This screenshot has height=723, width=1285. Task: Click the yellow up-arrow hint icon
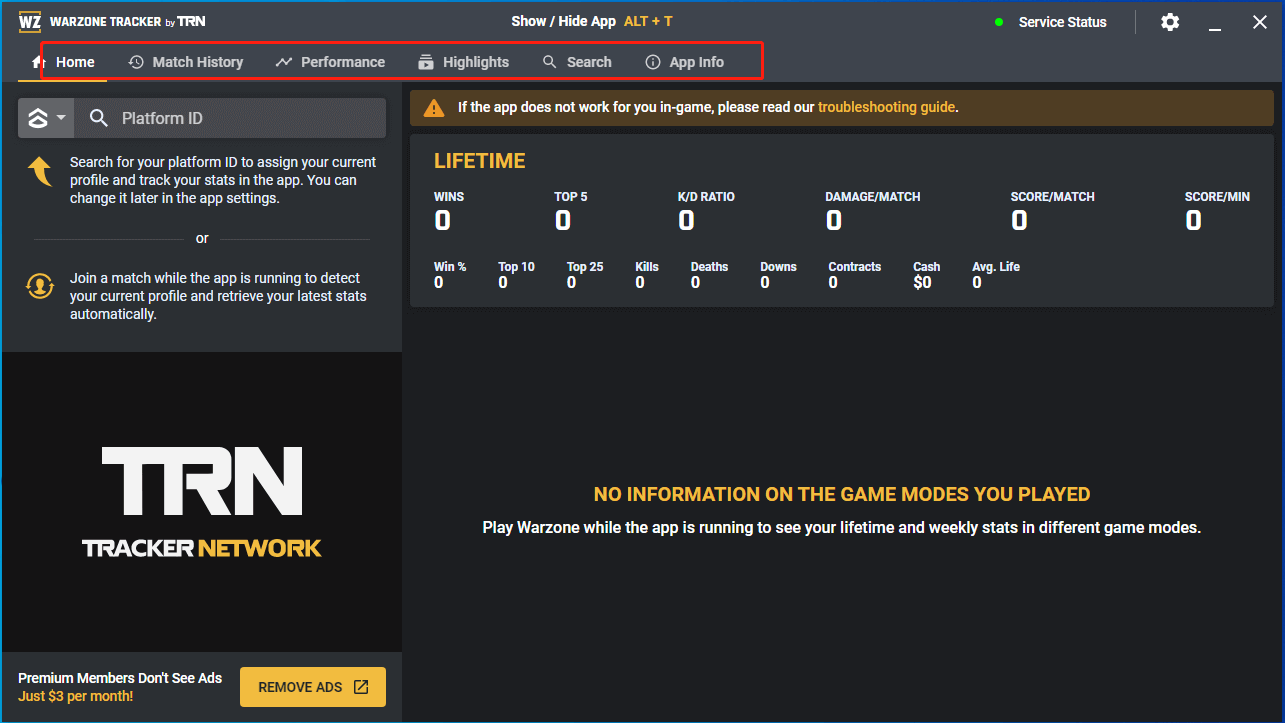click(40, 171)
